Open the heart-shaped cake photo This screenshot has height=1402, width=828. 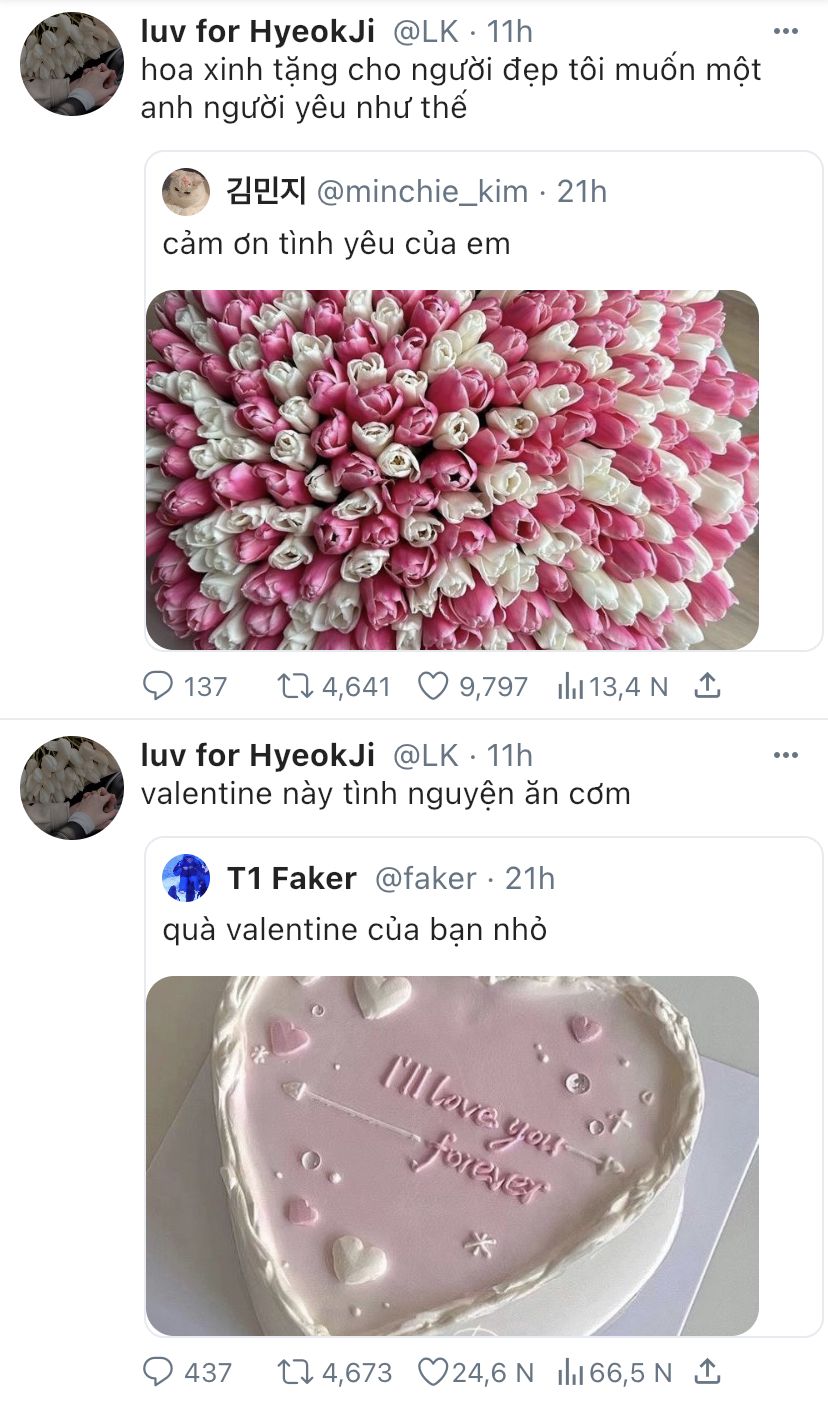[452, 1155]
